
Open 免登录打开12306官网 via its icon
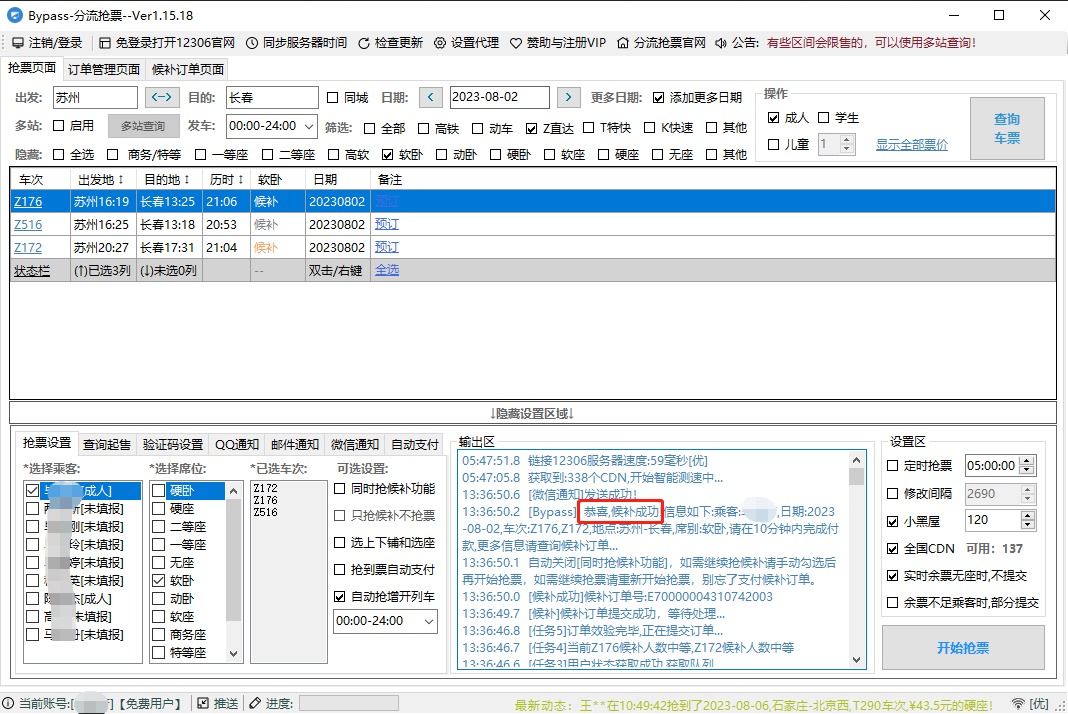pyautogui.click(x=104, y=42)
